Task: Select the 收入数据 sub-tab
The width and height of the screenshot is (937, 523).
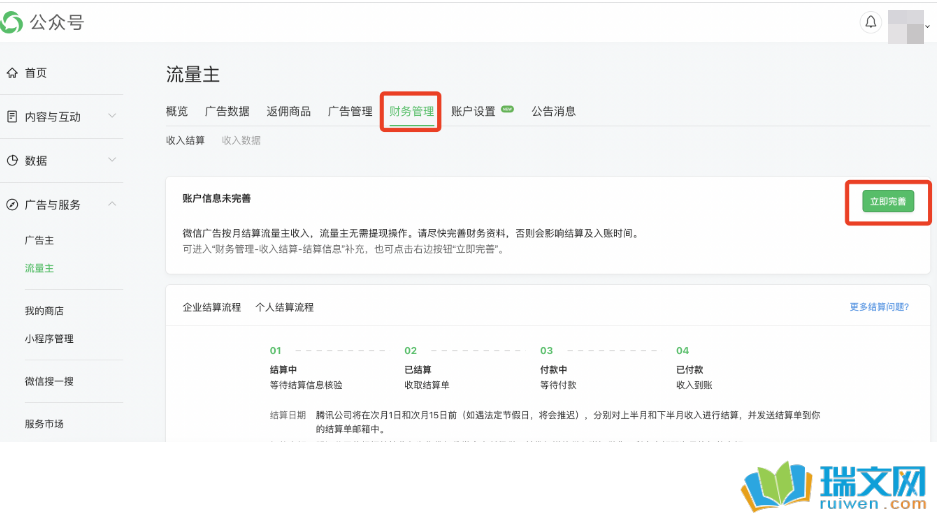Action: (241, 141)
